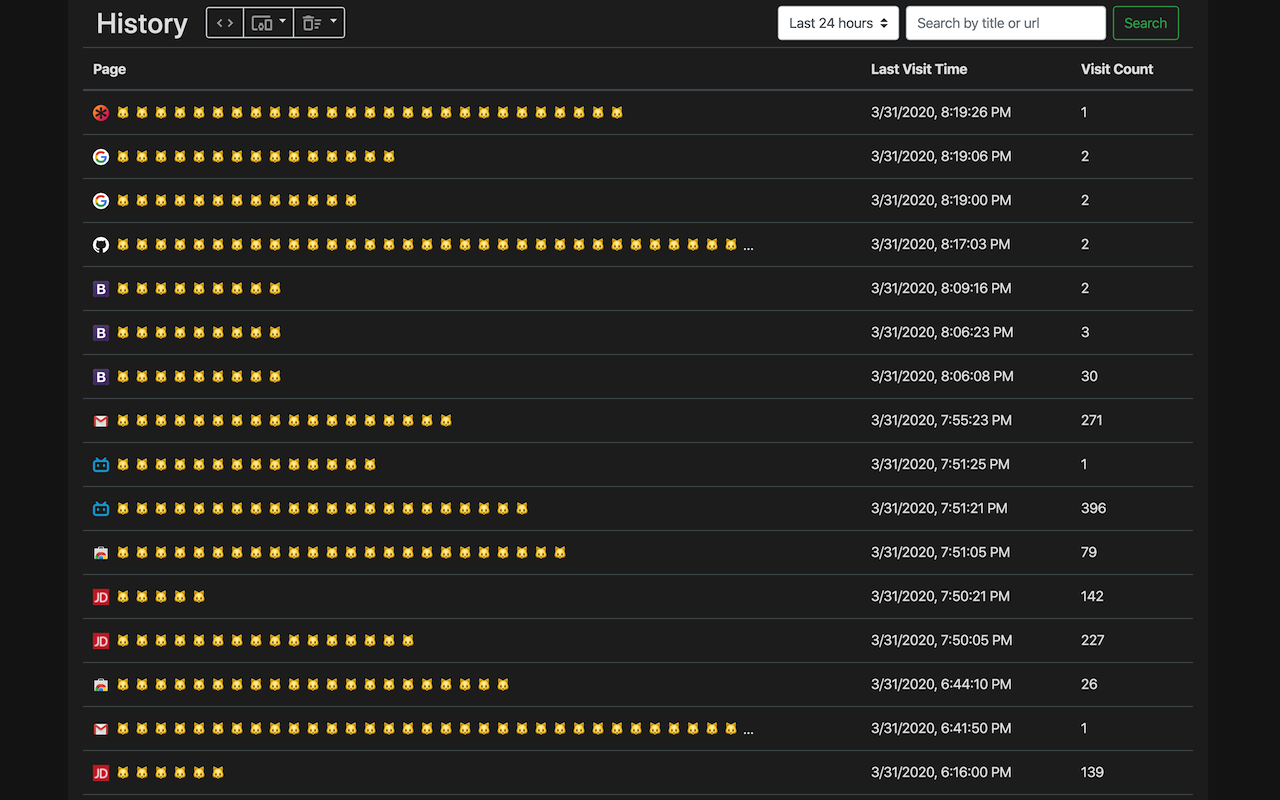The image size is (1280, 800).
Task: Open the Last 24 hours time range selector
Action: click(838, 23)
